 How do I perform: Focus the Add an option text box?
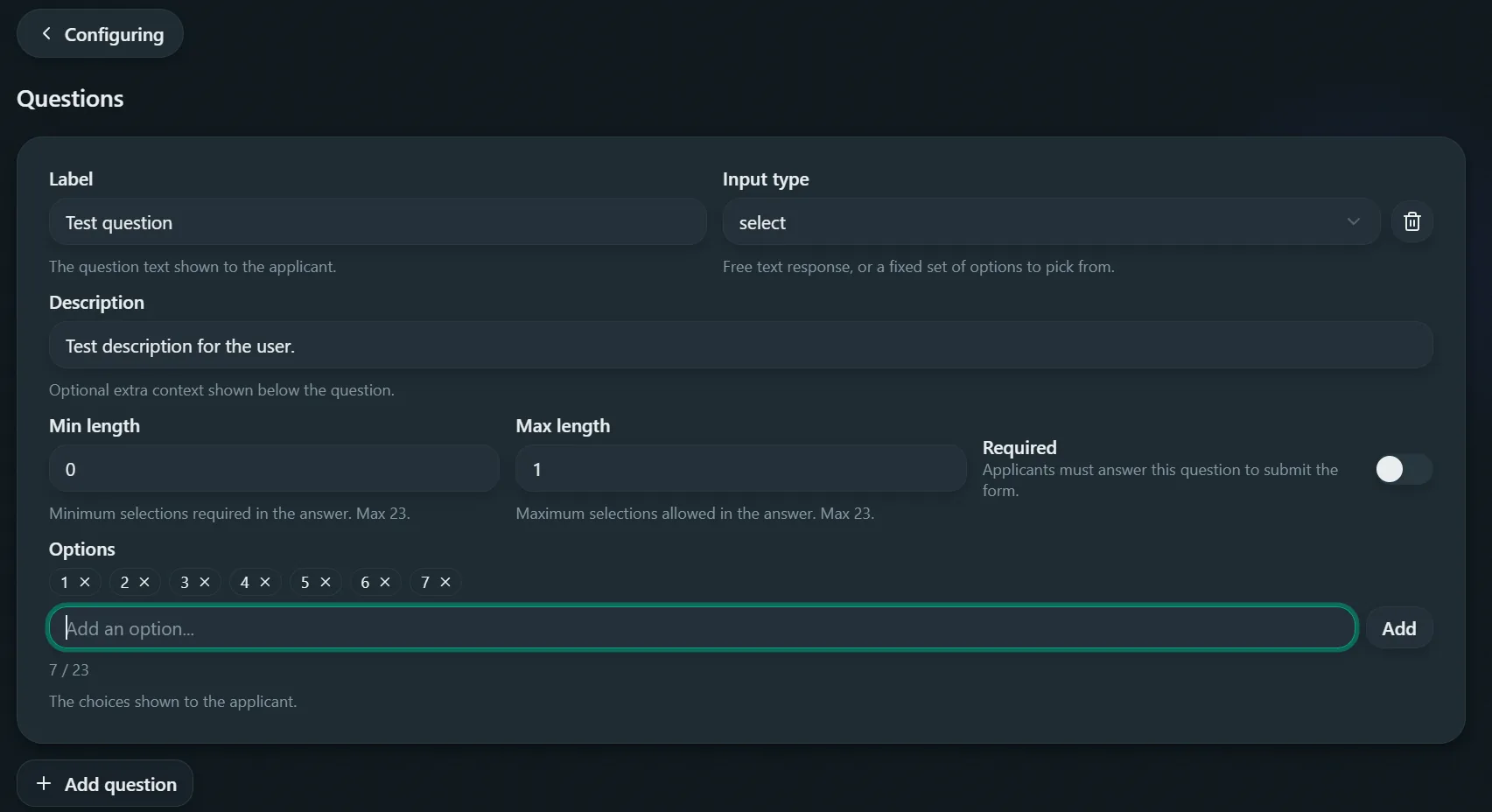[x=702, y=628]
